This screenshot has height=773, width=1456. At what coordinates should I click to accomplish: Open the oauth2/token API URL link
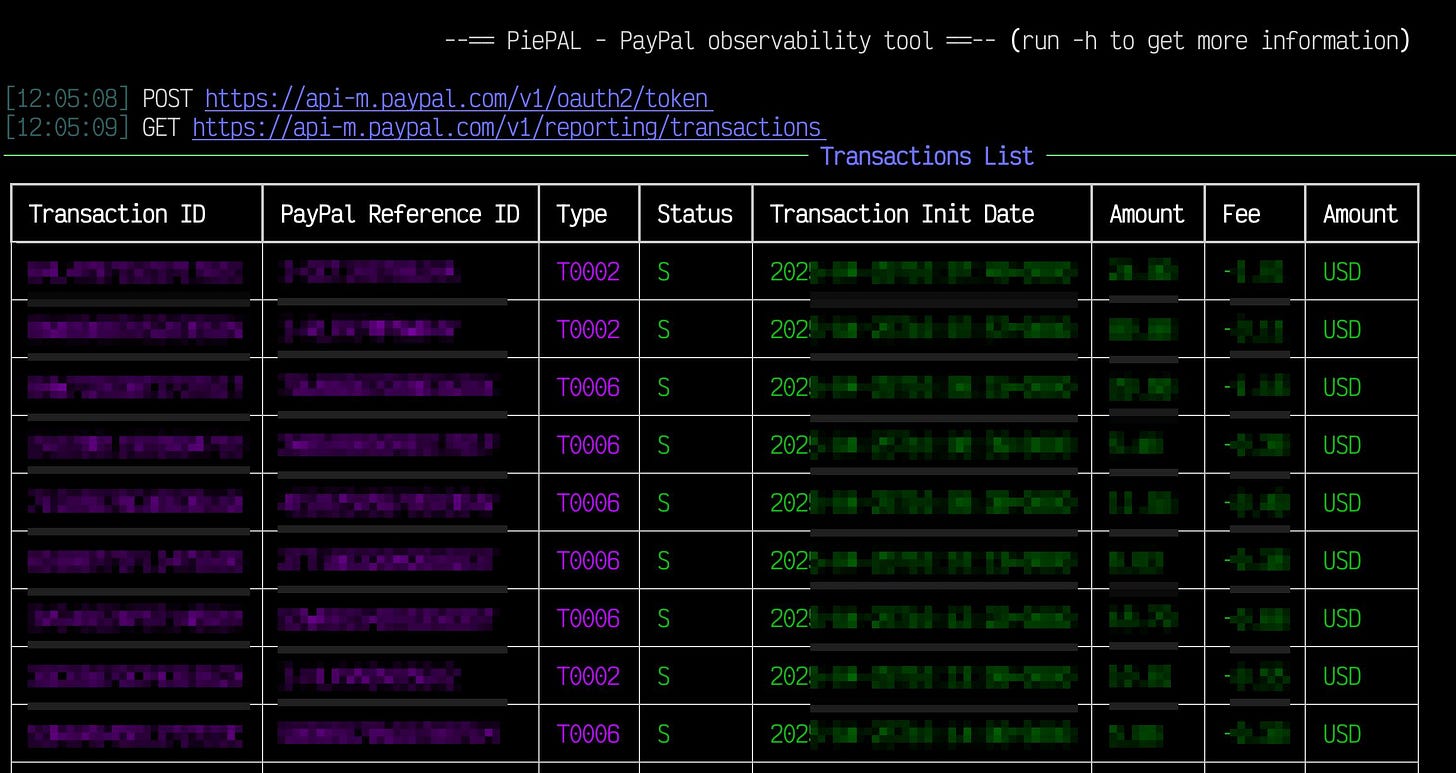tap(458, 99)
